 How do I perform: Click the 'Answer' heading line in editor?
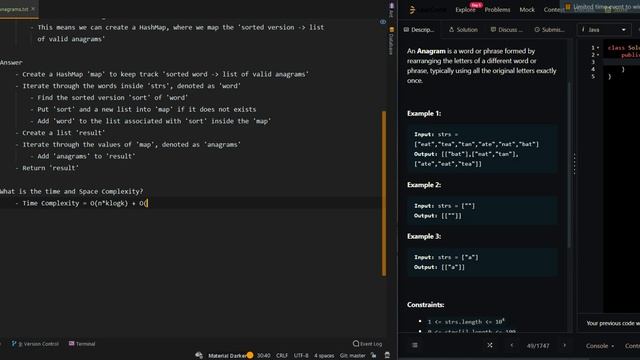(11, 62)
